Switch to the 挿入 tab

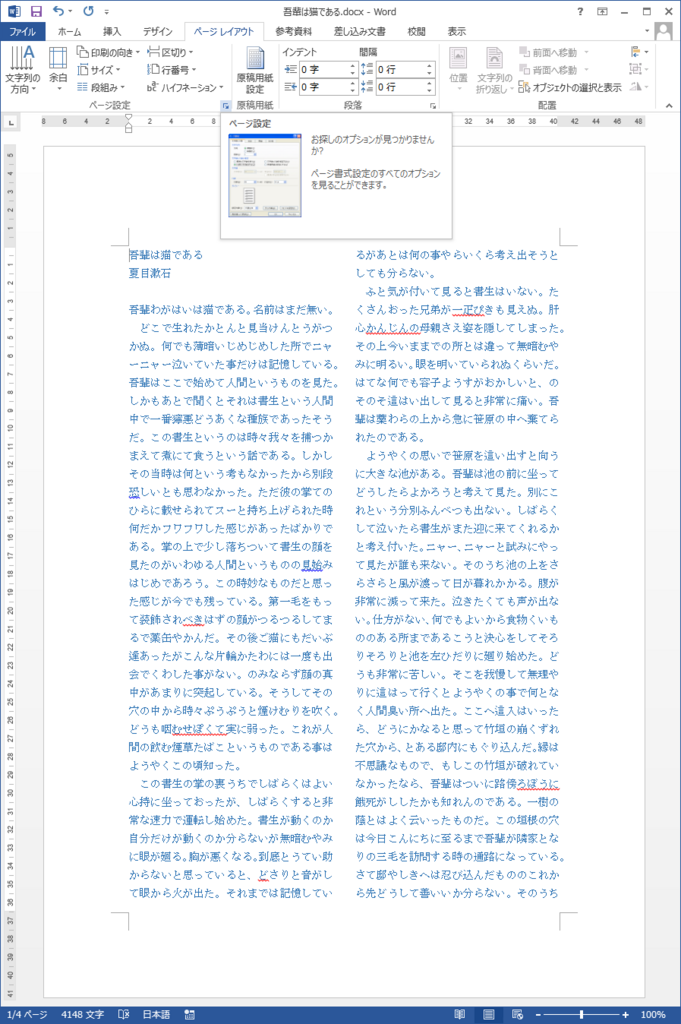pyautogui.click(x=112, y=31)
